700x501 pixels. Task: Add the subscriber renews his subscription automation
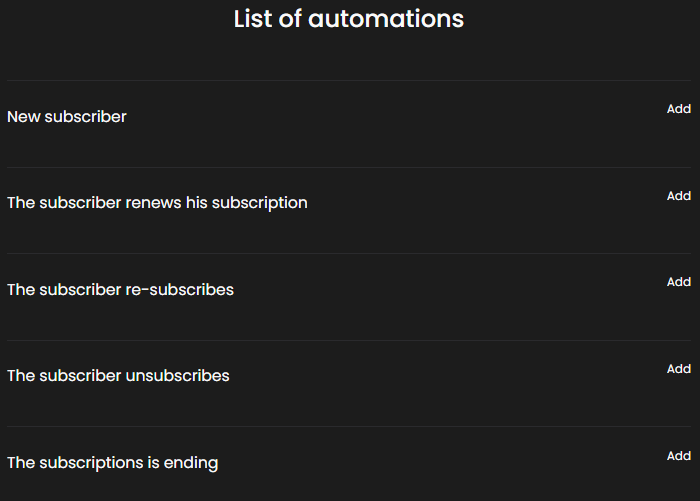click(679, 196)
